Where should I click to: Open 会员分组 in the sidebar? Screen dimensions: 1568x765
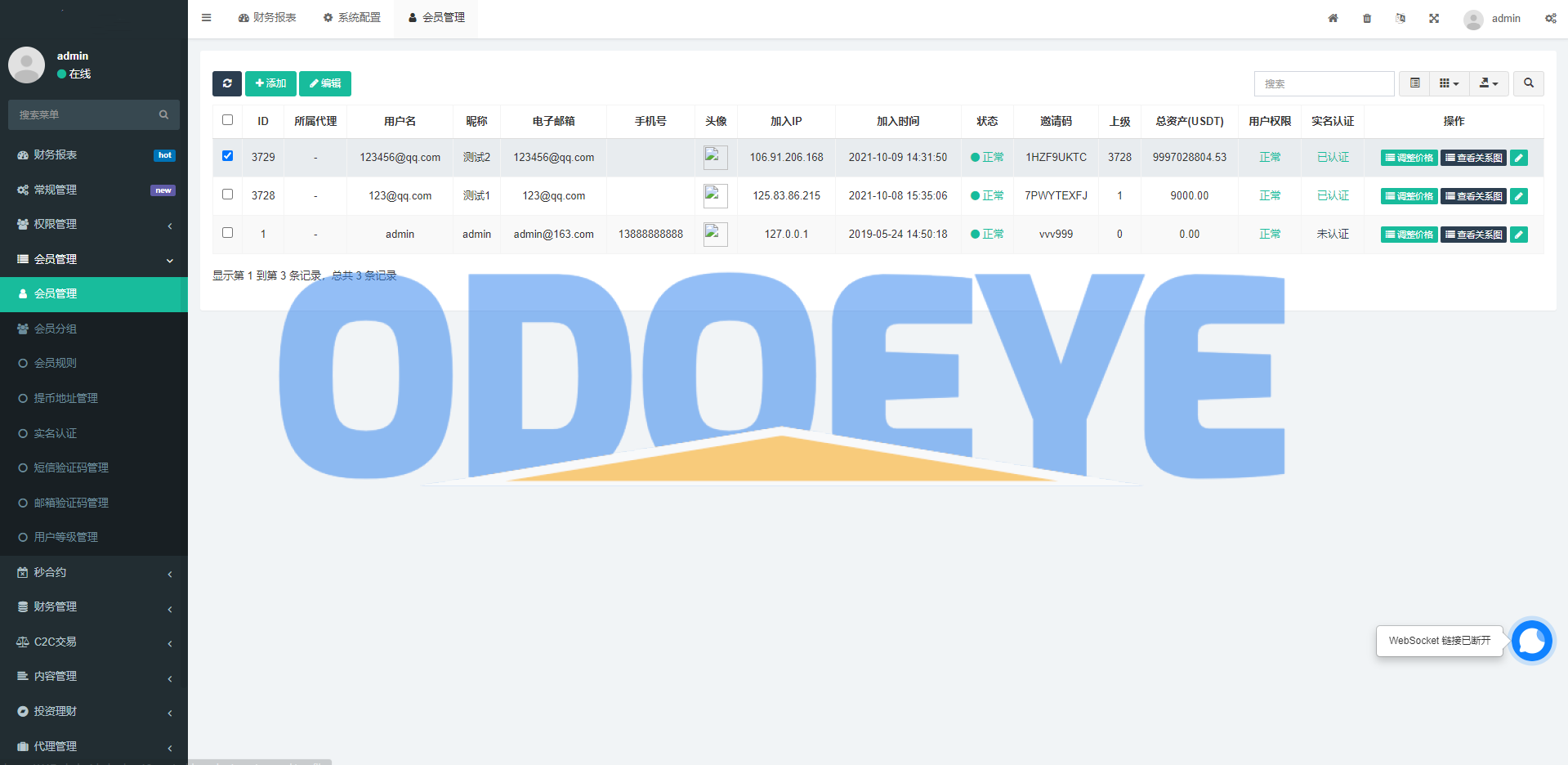(x=94, y=329)
